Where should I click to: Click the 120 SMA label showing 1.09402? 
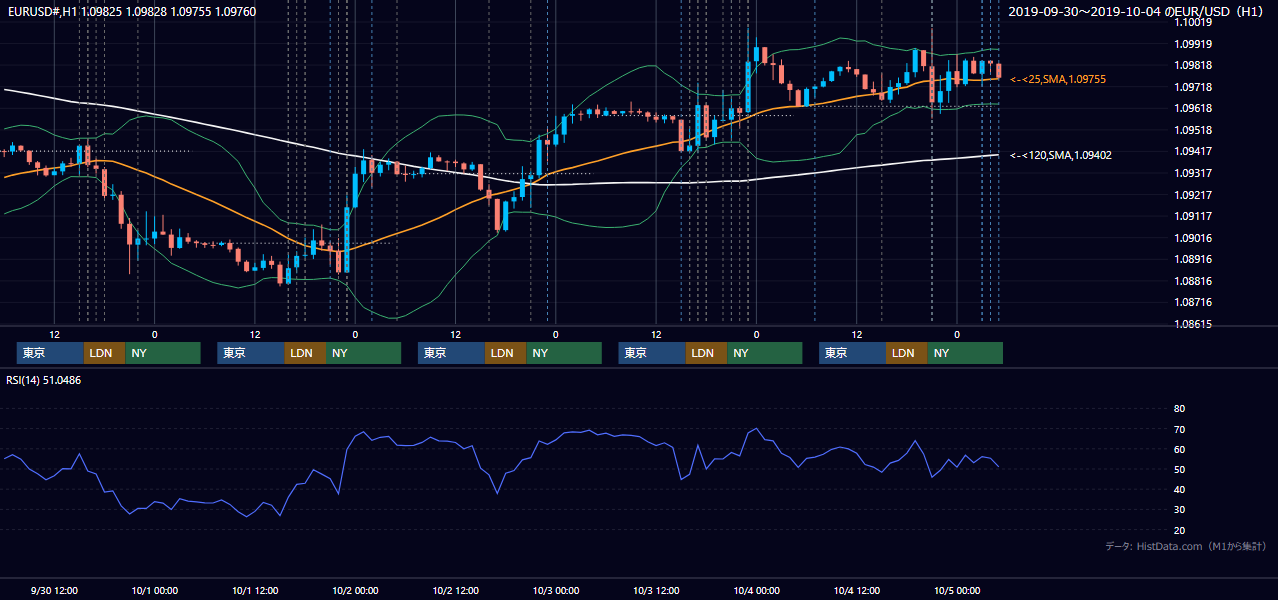1060,155
